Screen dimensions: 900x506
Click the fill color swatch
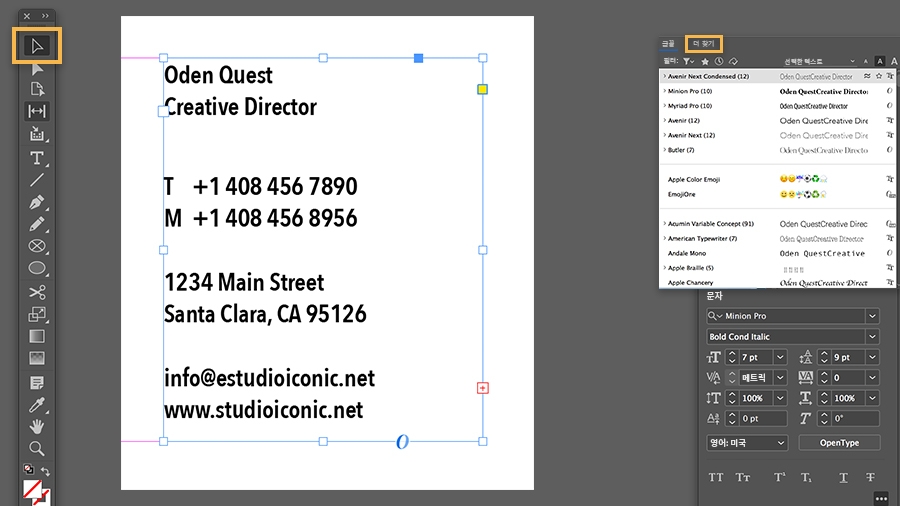coord(32,489)
